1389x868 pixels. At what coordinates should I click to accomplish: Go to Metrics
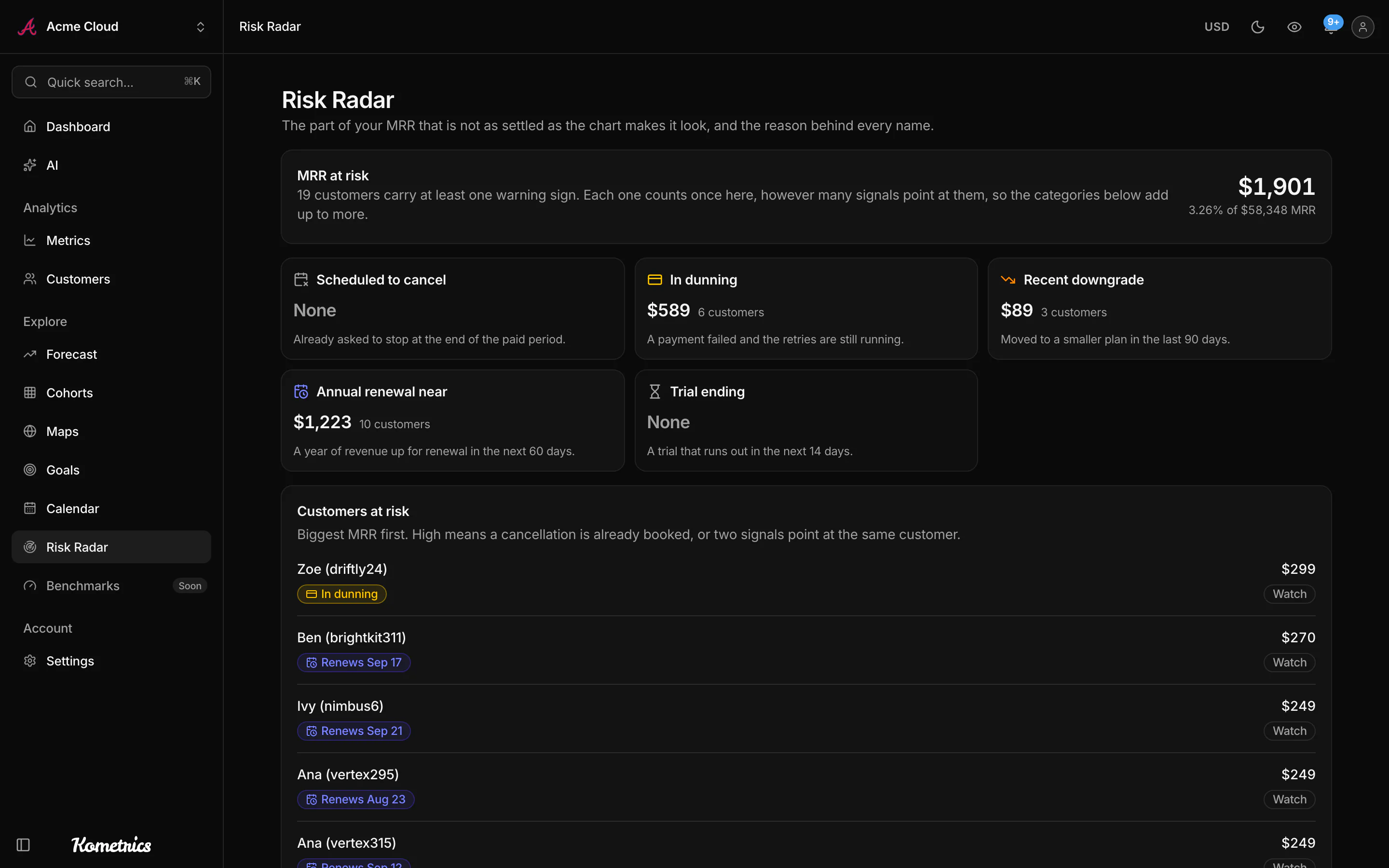[111, 241]
